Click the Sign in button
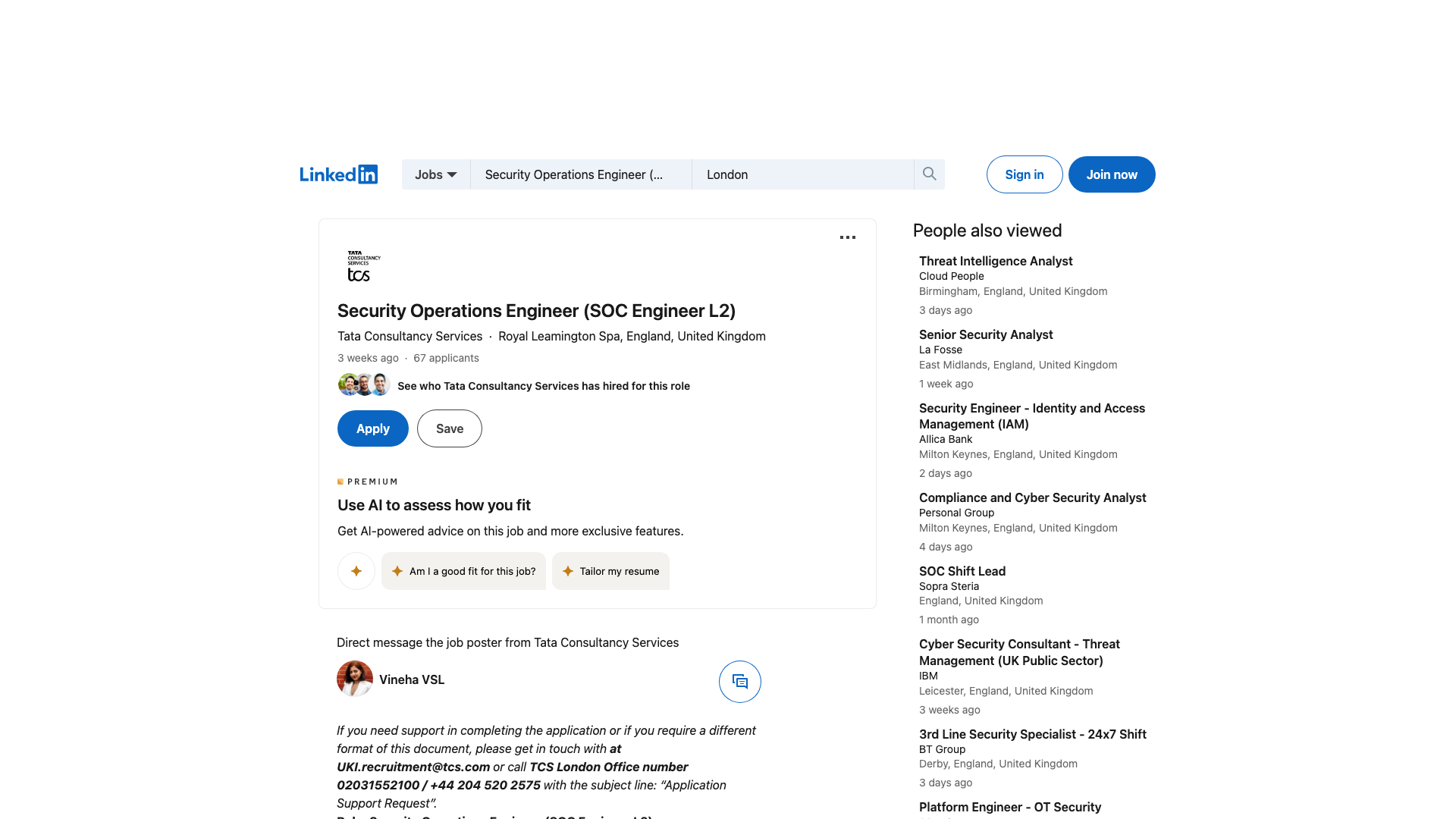Screen dimensions: 1456x819 1025,174
